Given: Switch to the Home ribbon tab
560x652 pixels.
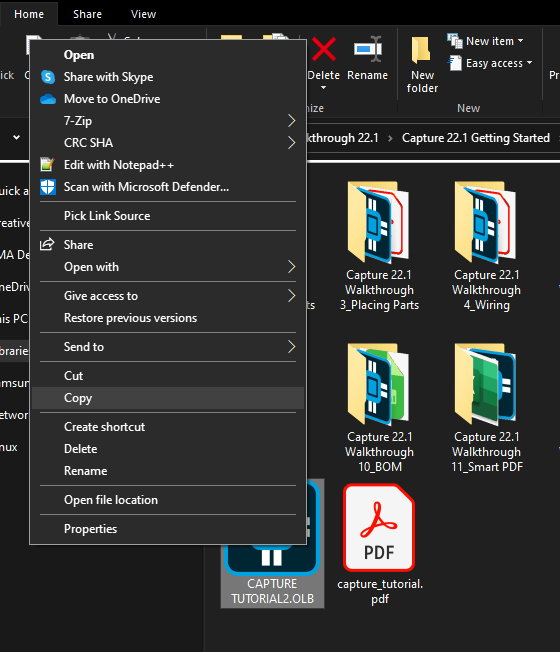Looking at the screenshot, I should 29,14.
